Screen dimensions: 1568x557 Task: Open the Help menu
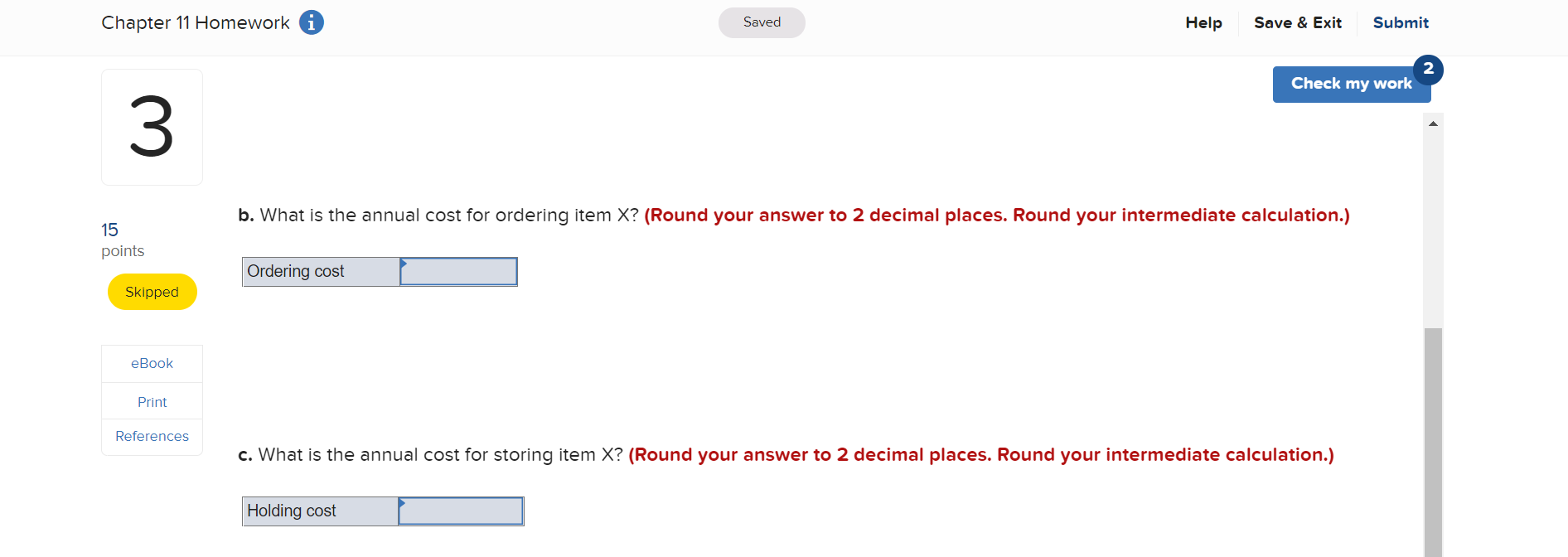tap(1203, 22)
